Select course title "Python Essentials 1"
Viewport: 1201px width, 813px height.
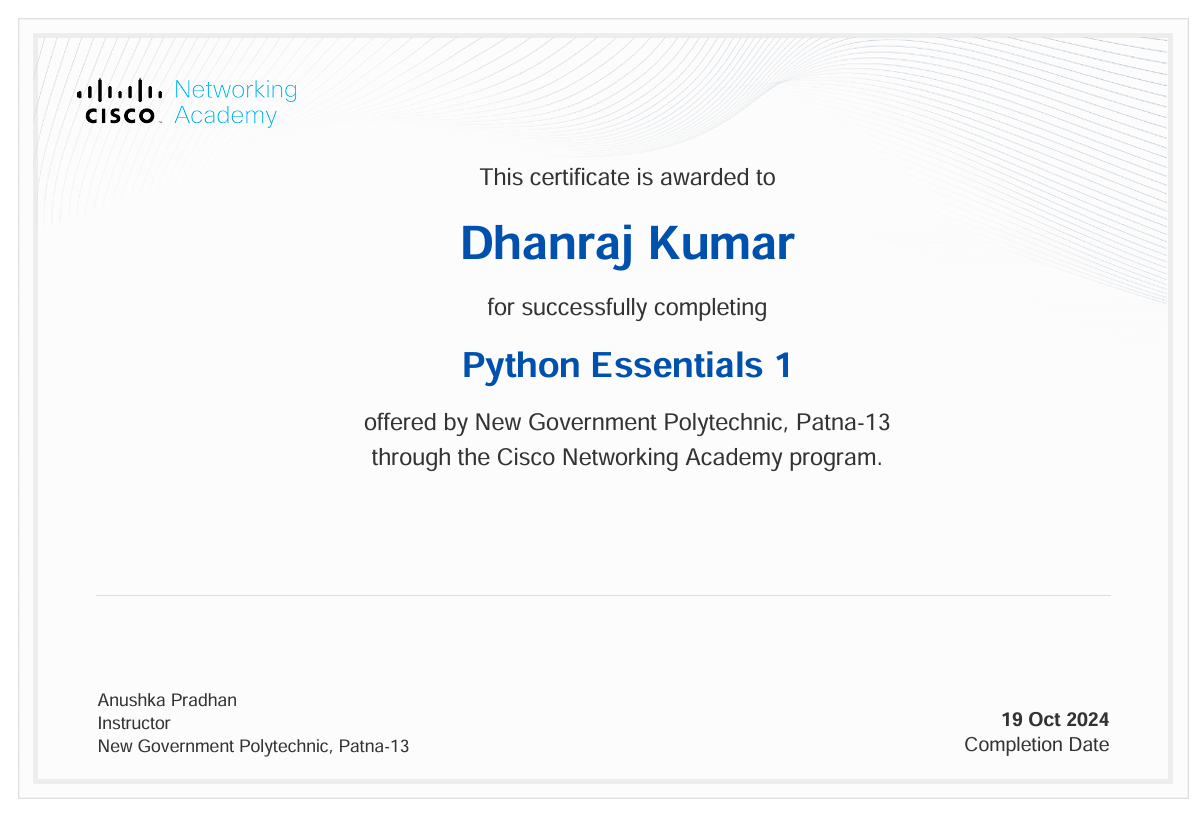pos(627,365)
